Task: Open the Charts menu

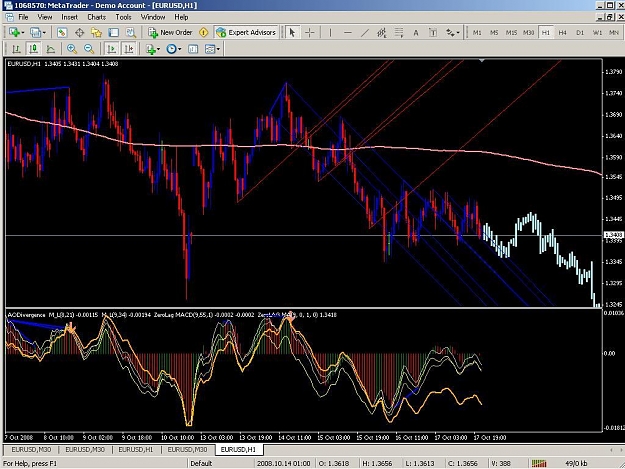Action: [96, 17]
